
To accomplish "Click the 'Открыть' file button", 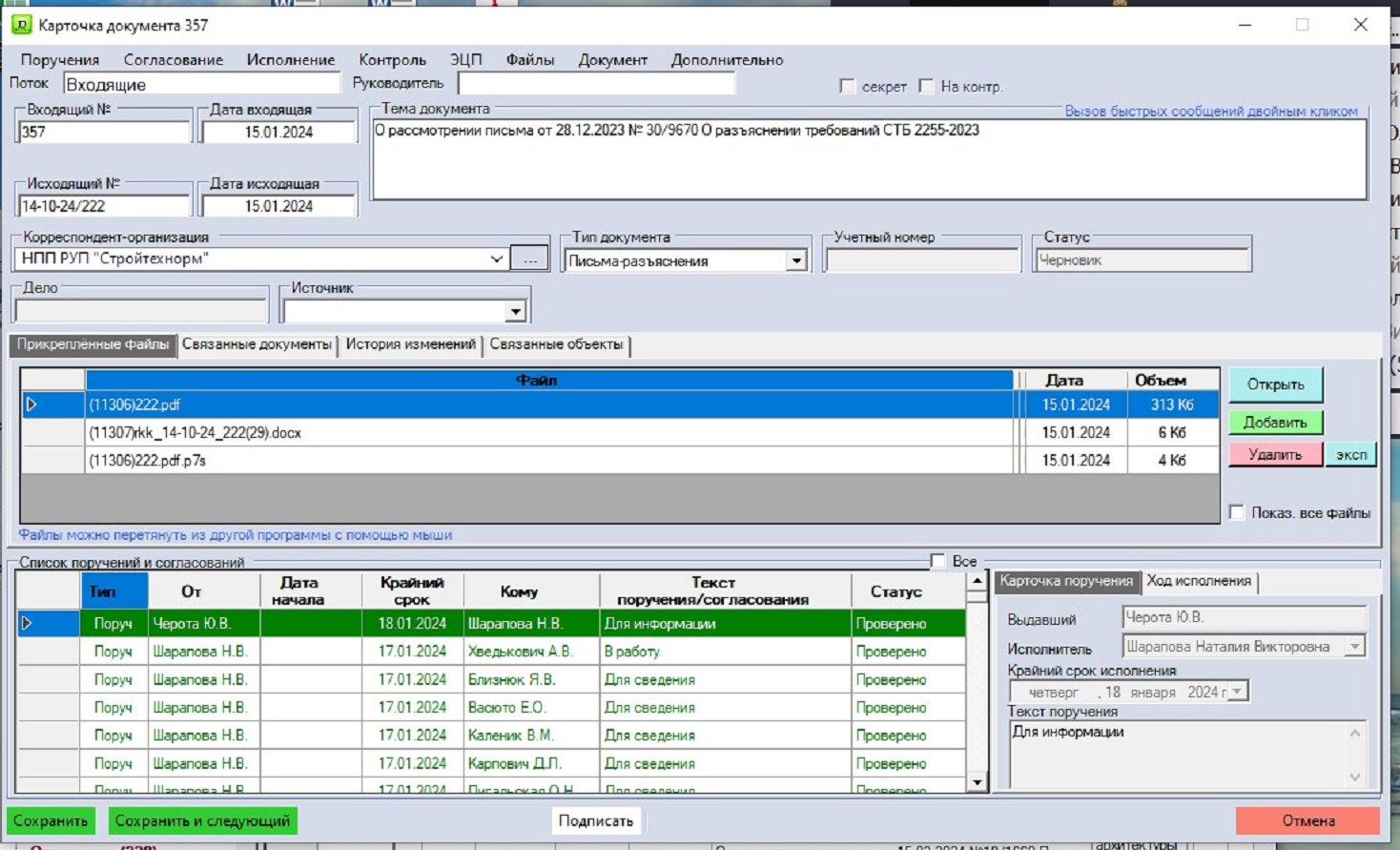I will (1275, 384).
